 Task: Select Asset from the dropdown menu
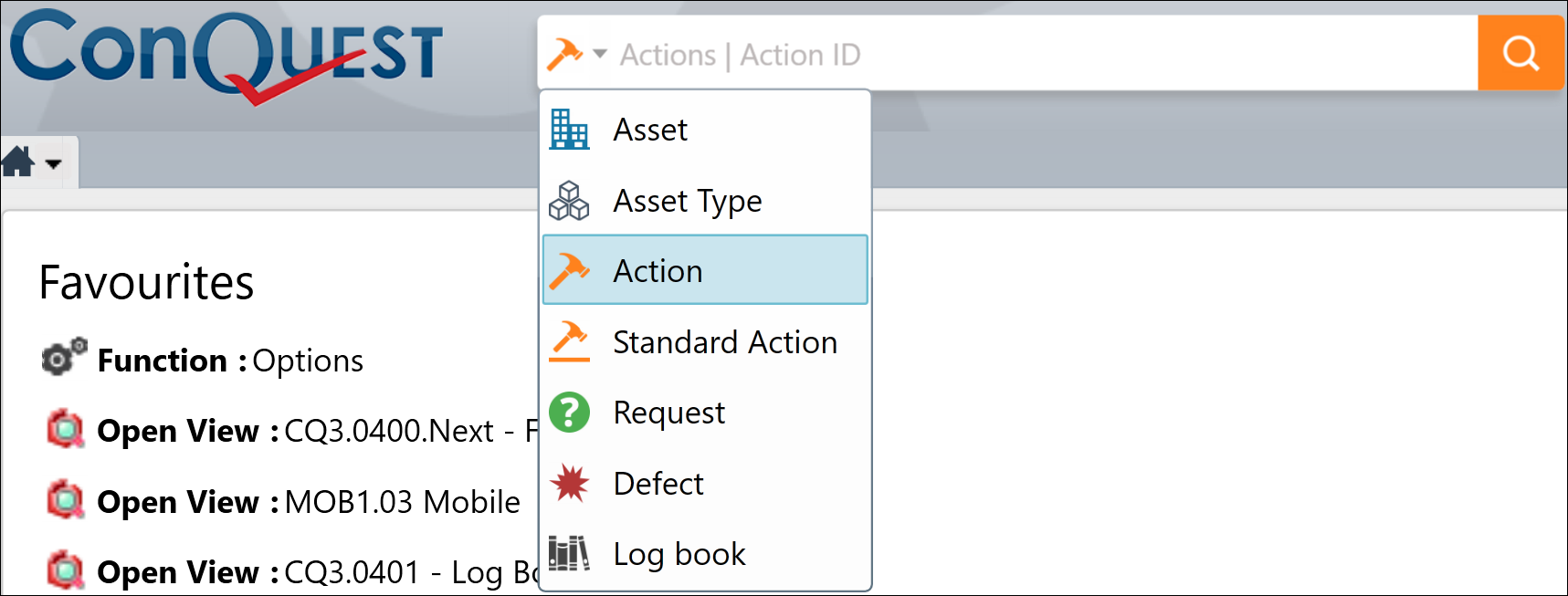[705, 130]
